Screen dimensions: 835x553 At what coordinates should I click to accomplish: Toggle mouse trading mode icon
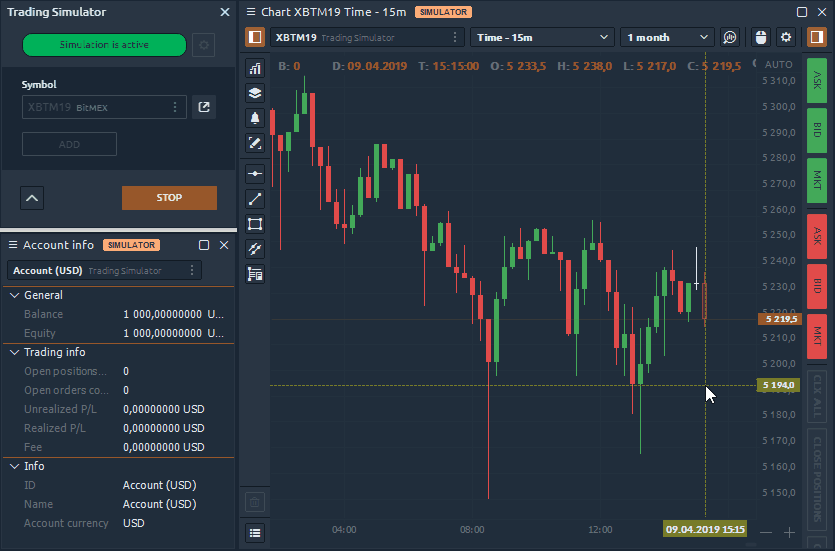(761, 37)
